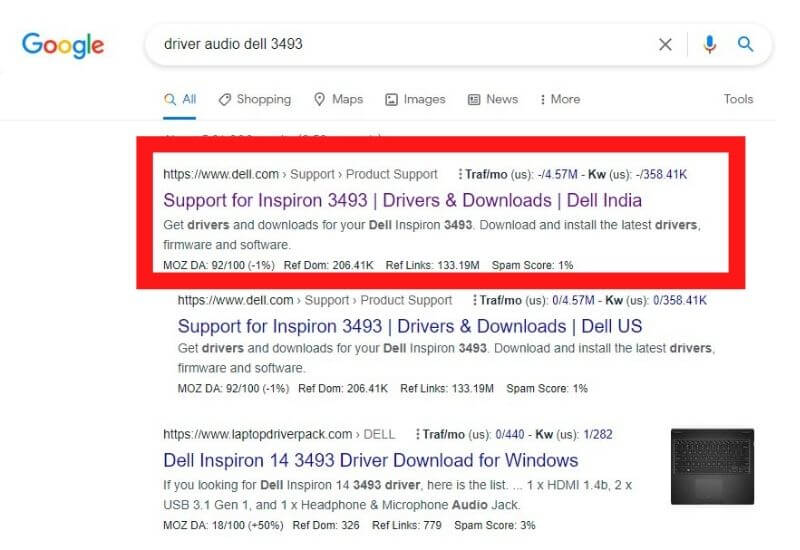
Task: Clear the search box with X icon
Action: pyautogui.click(x=665, y=44)
